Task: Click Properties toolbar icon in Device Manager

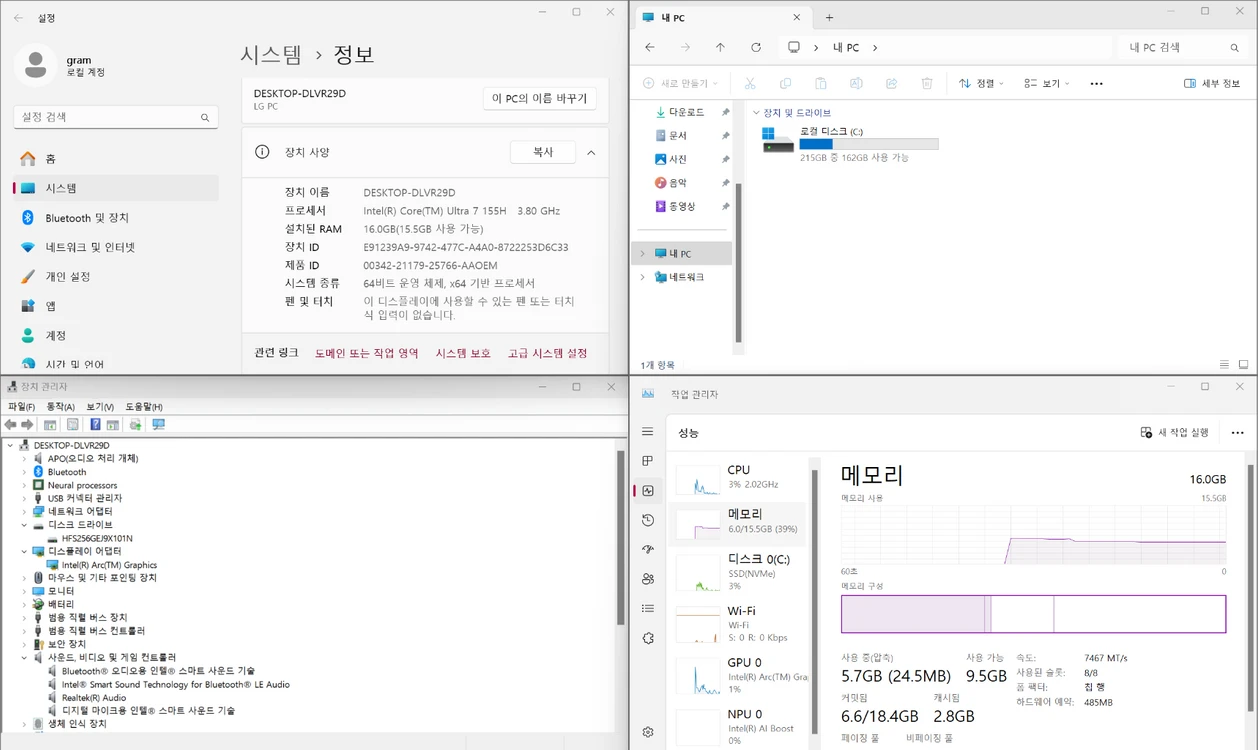Action: tap(73, 425)
